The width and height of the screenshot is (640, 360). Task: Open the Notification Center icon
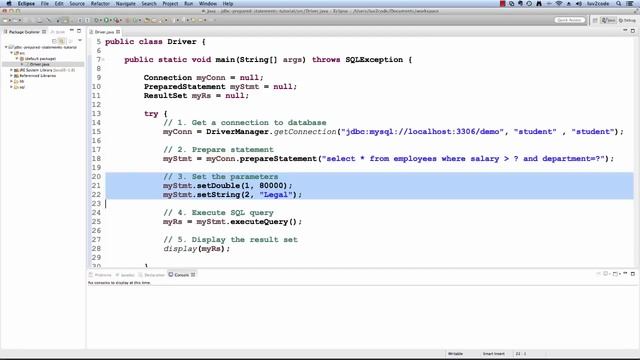(x=630, y=4)
